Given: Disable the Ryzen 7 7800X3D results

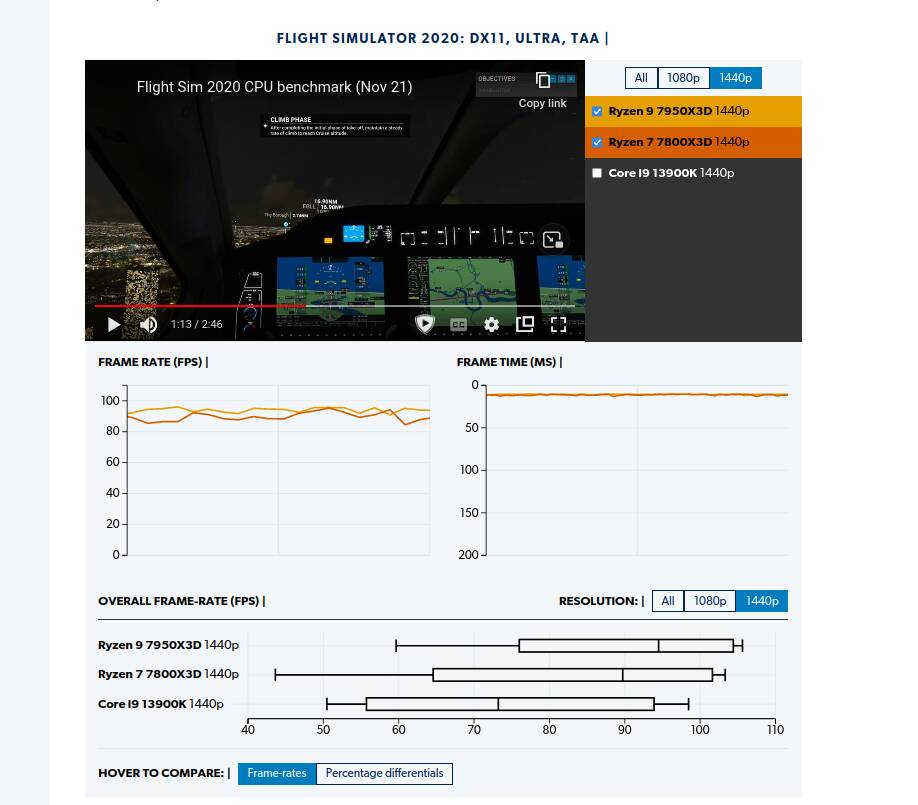Looking at the screenshot, I should pos(597,142).
